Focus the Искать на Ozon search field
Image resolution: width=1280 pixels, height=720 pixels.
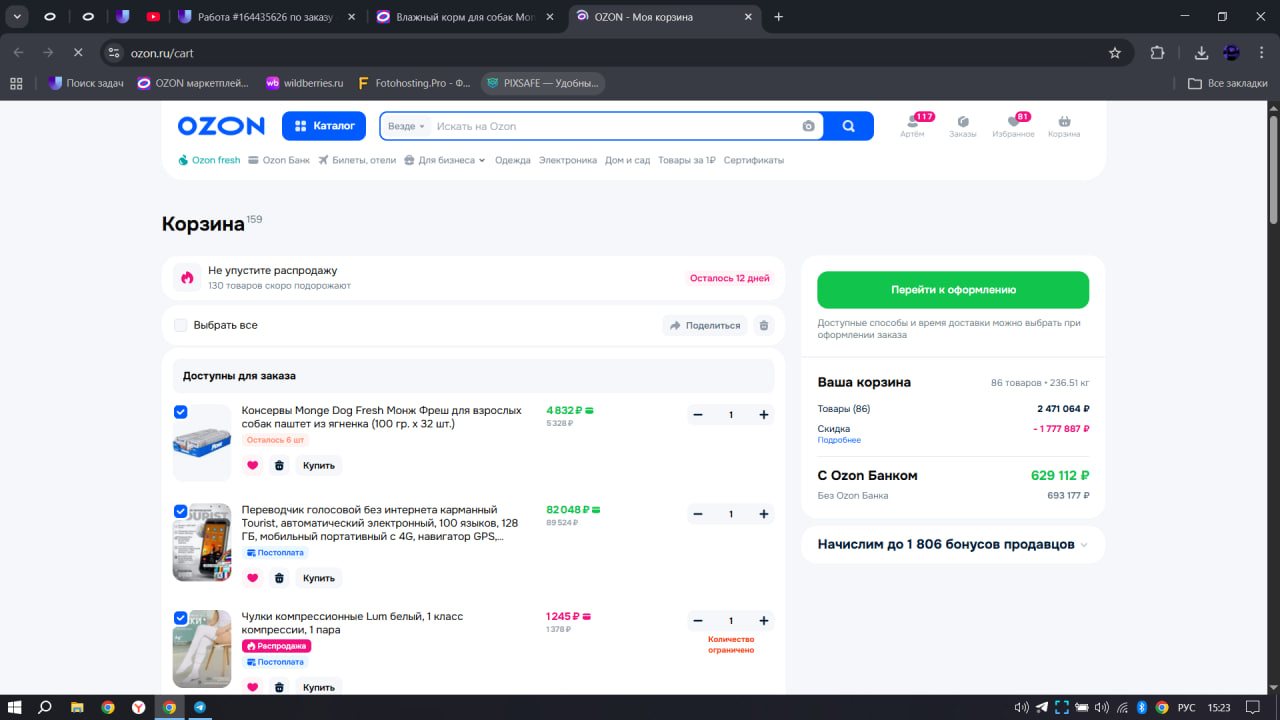click(x=615, y=126)
